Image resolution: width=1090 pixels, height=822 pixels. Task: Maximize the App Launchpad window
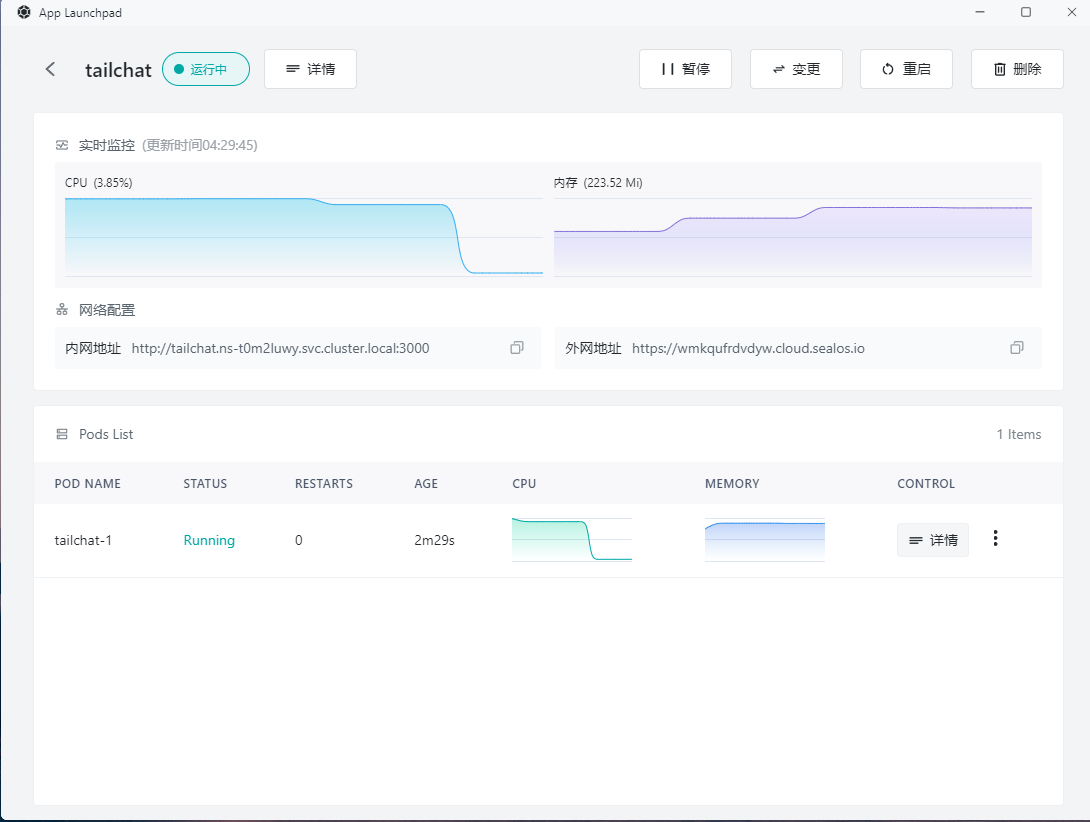tap(1026, 12)
